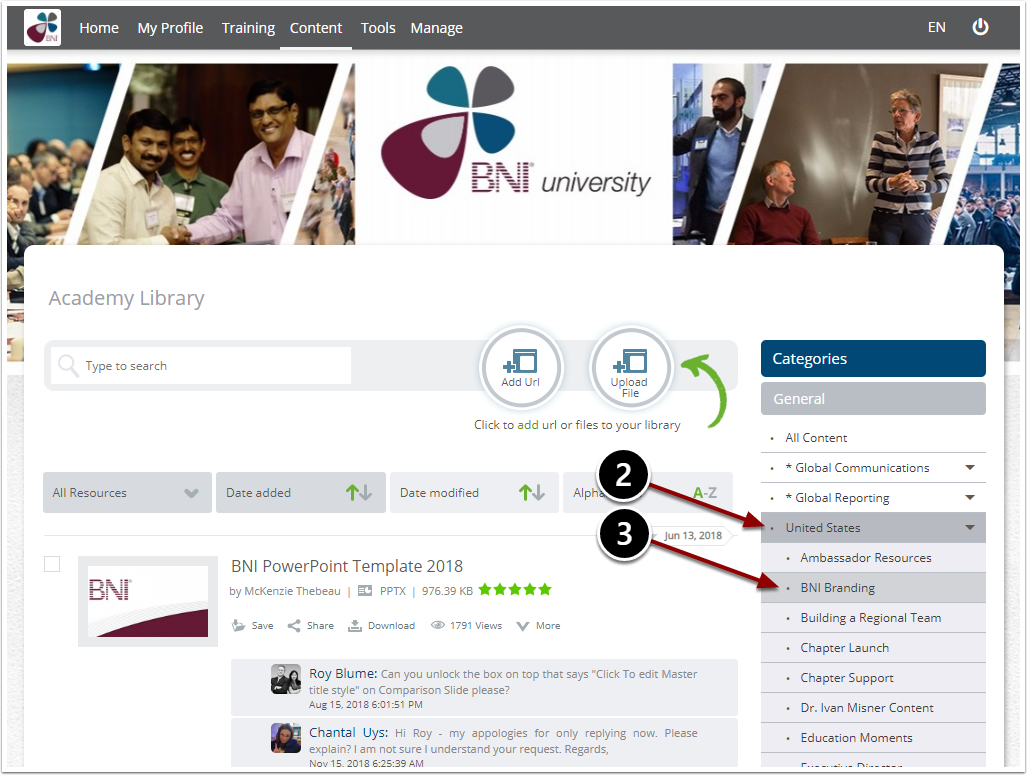Open Chapter Support subcategory
The height and width of the screenshot is (775, 1027).
873,678
